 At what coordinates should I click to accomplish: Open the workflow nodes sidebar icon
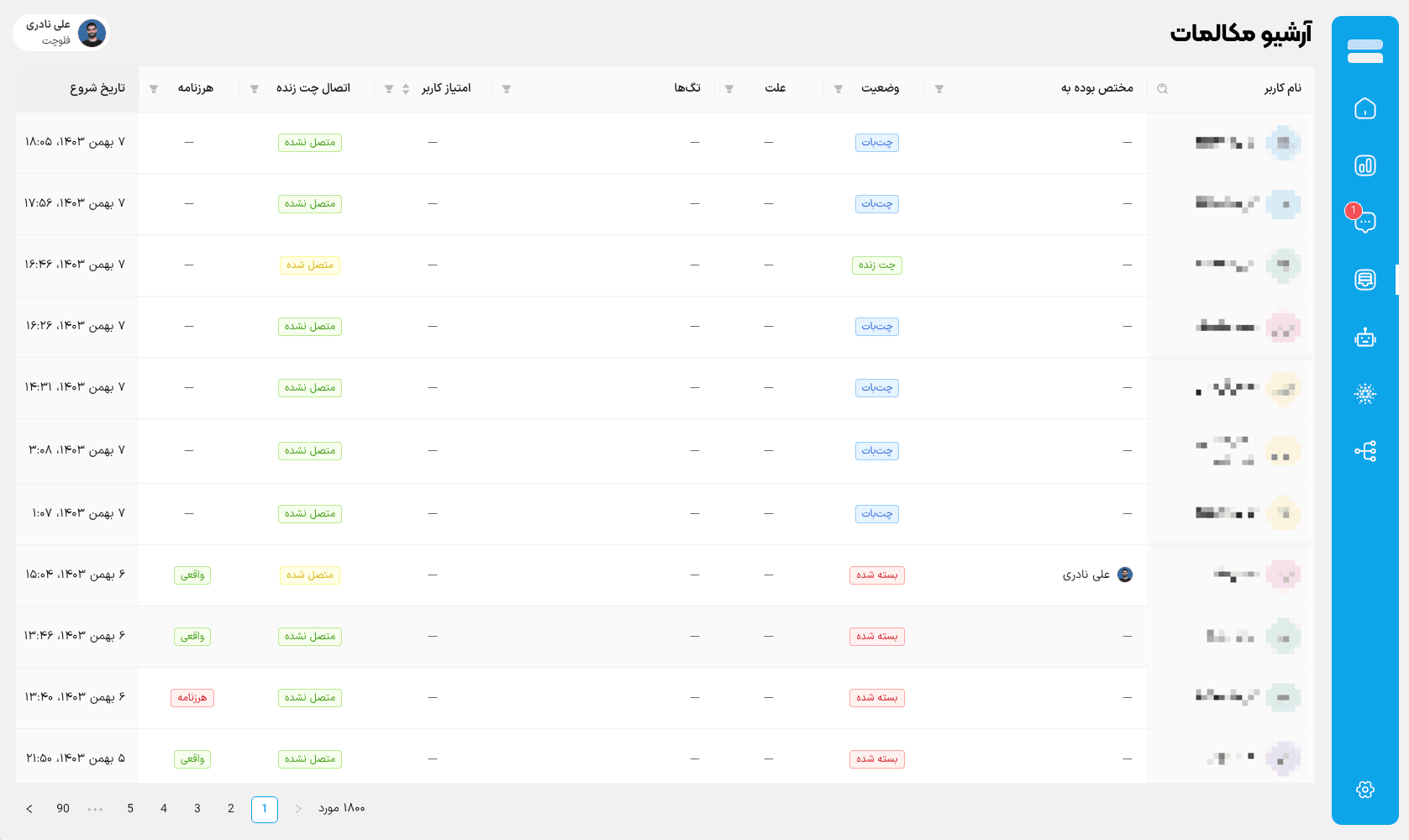1364,451
